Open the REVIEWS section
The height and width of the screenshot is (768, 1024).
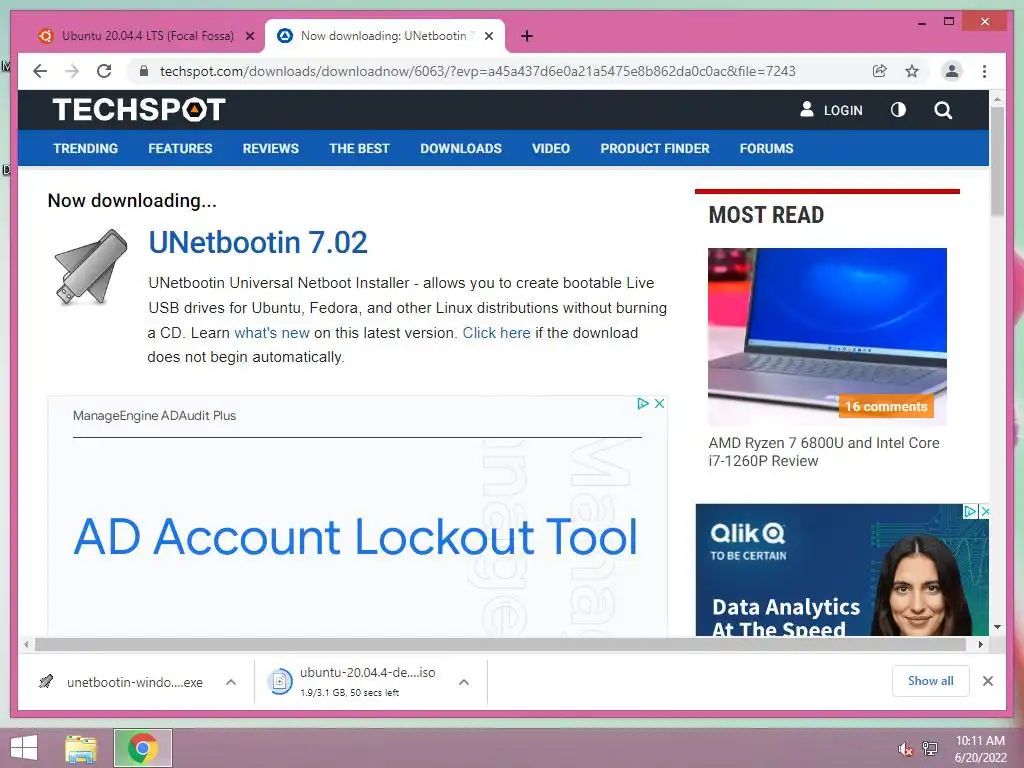[270, 148]
